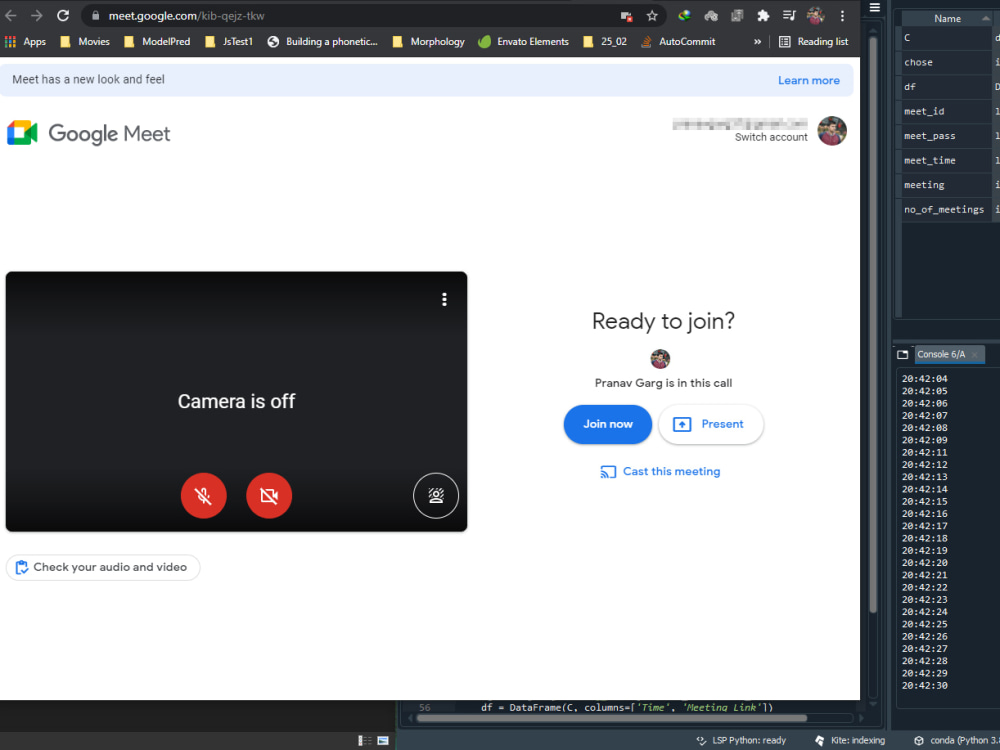Click Pranav Garg's avatar under Ready to join
Screen dimensions: 1000x750
pos(660,358)
